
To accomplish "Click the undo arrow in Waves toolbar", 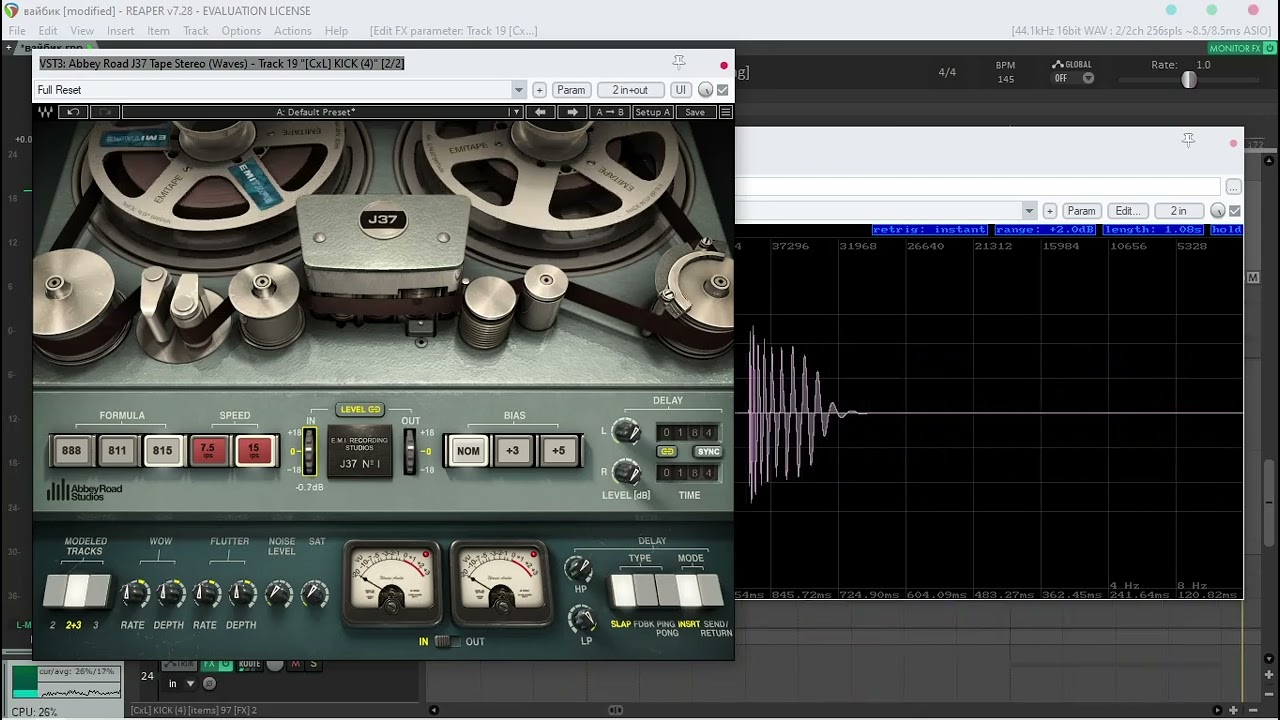I will (x=73, y=112).
